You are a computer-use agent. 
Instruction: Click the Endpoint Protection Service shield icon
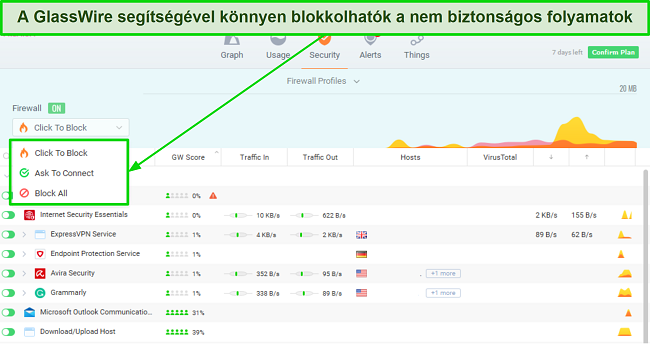pyautogui.click(x=40, y=254)
